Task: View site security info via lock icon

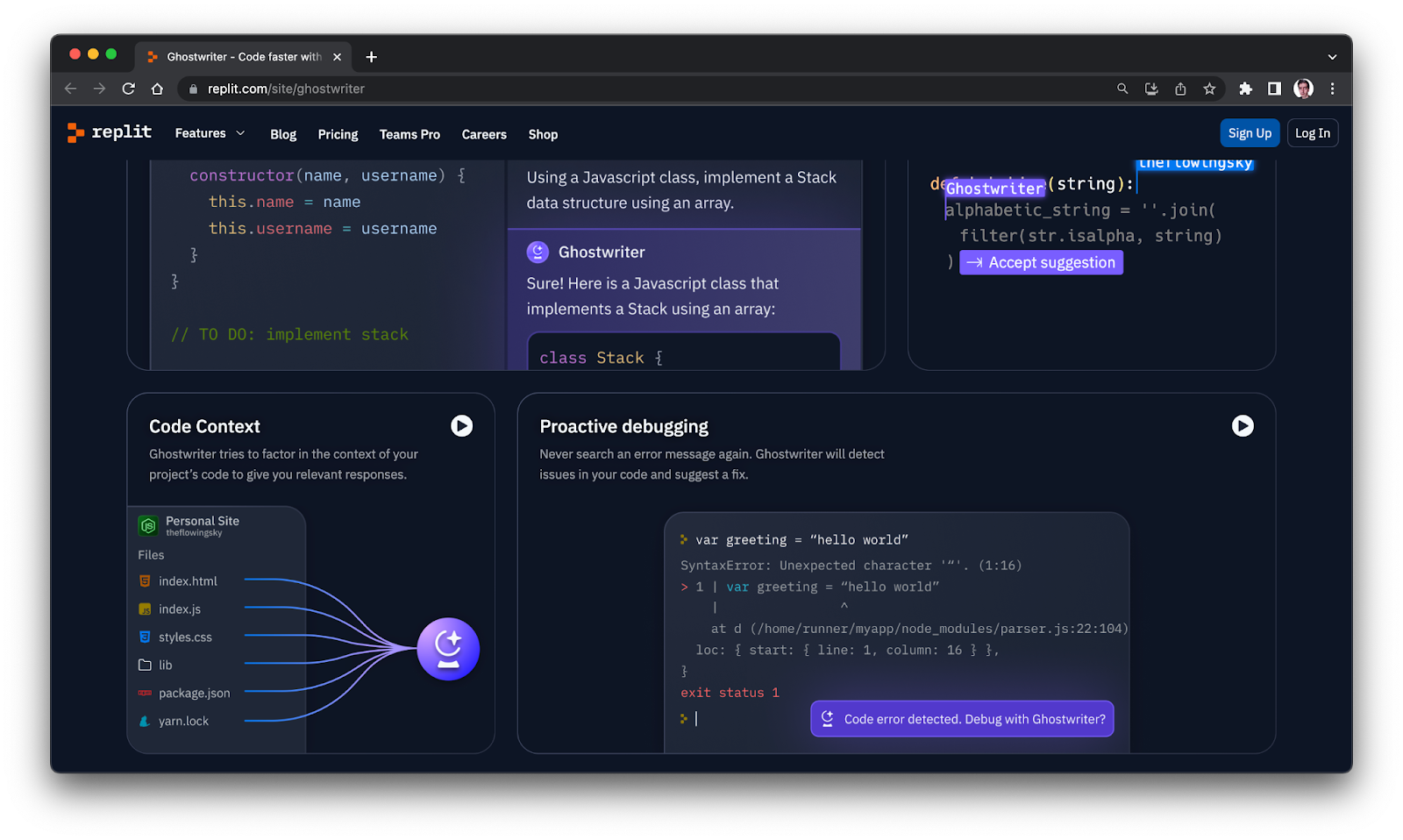Action: pyautogui.click(x=193, y=89)
